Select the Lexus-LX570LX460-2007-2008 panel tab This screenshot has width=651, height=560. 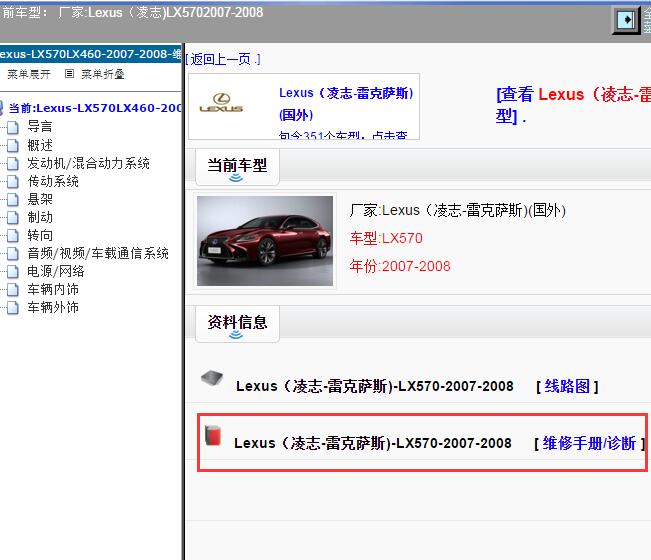[91, 54]
